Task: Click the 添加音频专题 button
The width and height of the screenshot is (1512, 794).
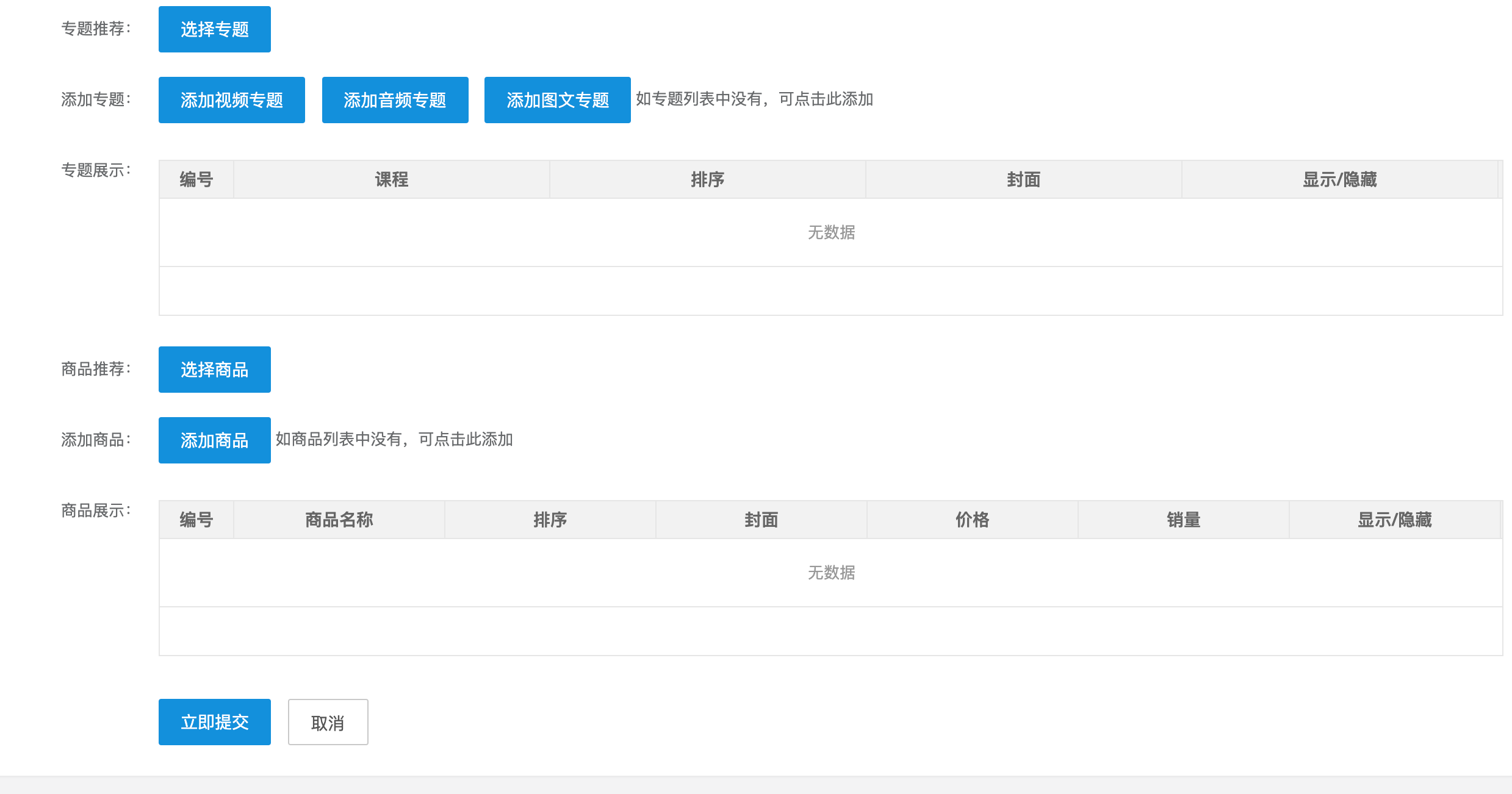Action: 395,100
